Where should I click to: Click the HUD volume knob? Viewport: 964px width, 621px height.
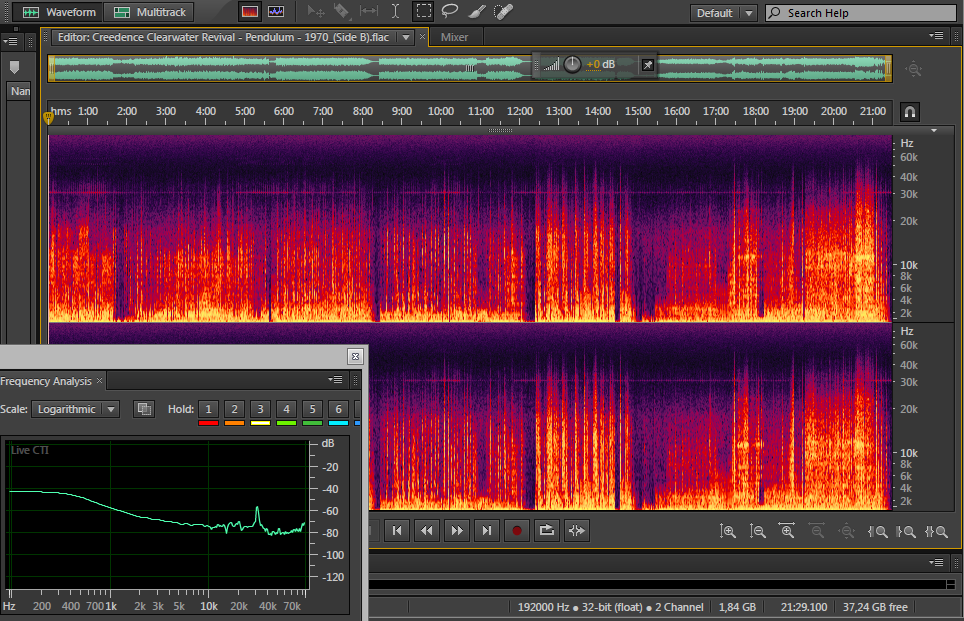(572, 64)
